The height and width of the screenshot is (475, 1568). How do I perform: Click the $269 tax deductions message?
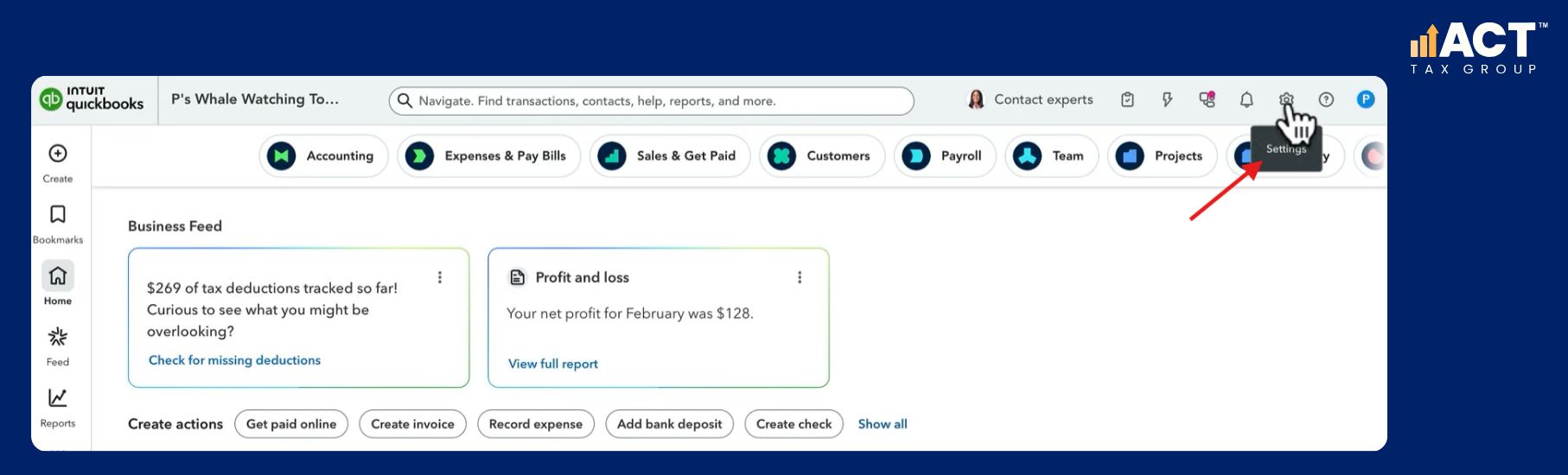tap(272, 309)
